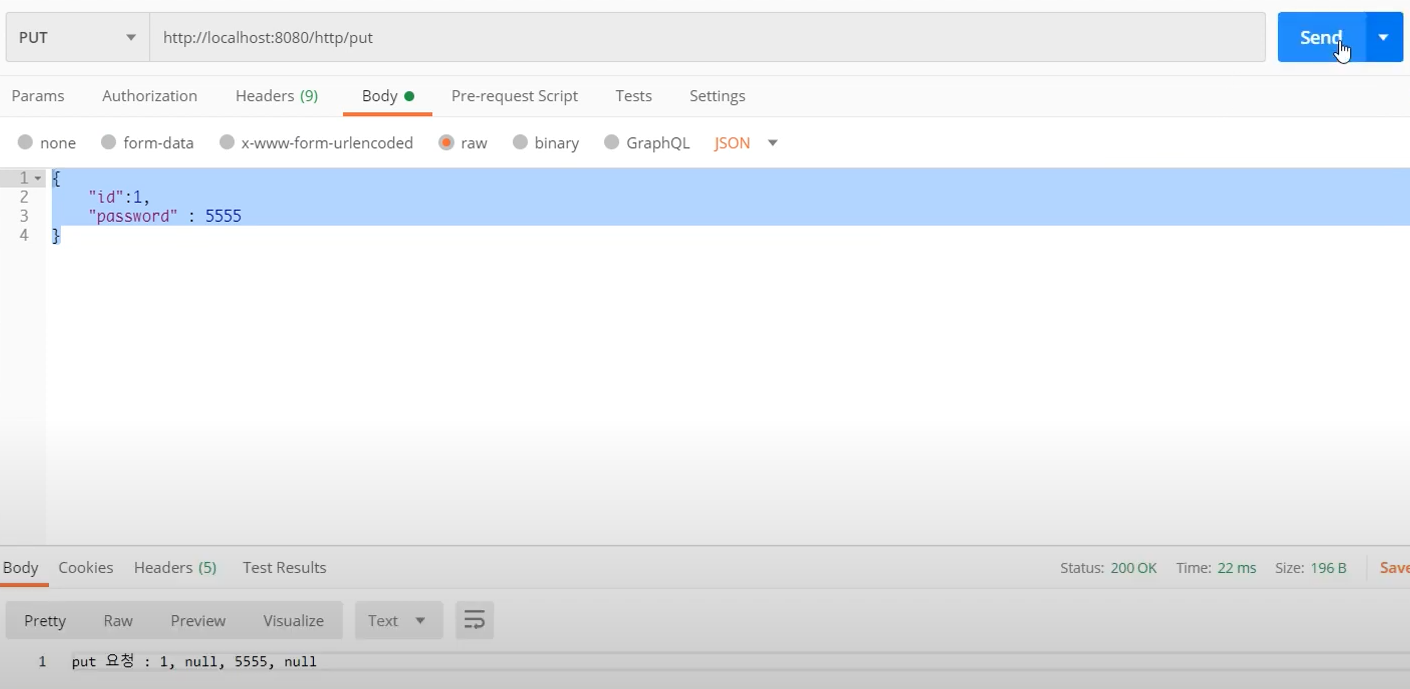This screenshot has width=1410, height=689.
Task: Click the Send button
Action: tap(1321, 37)
